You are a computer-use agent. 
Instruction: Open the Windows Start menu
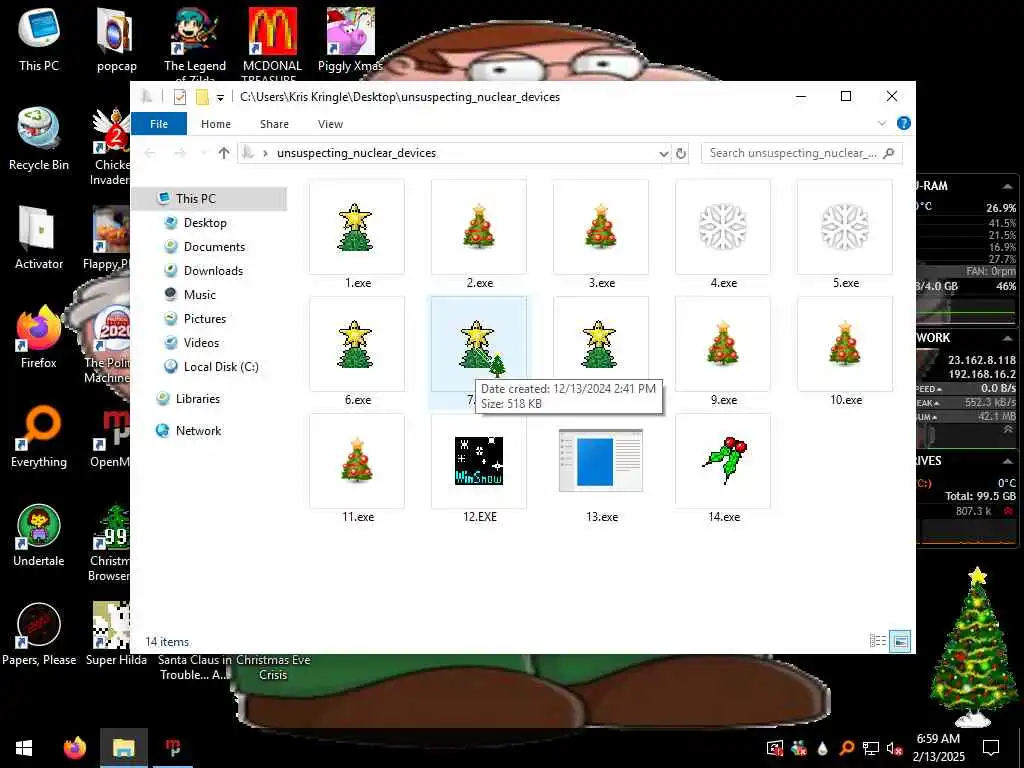coord(24,748)
